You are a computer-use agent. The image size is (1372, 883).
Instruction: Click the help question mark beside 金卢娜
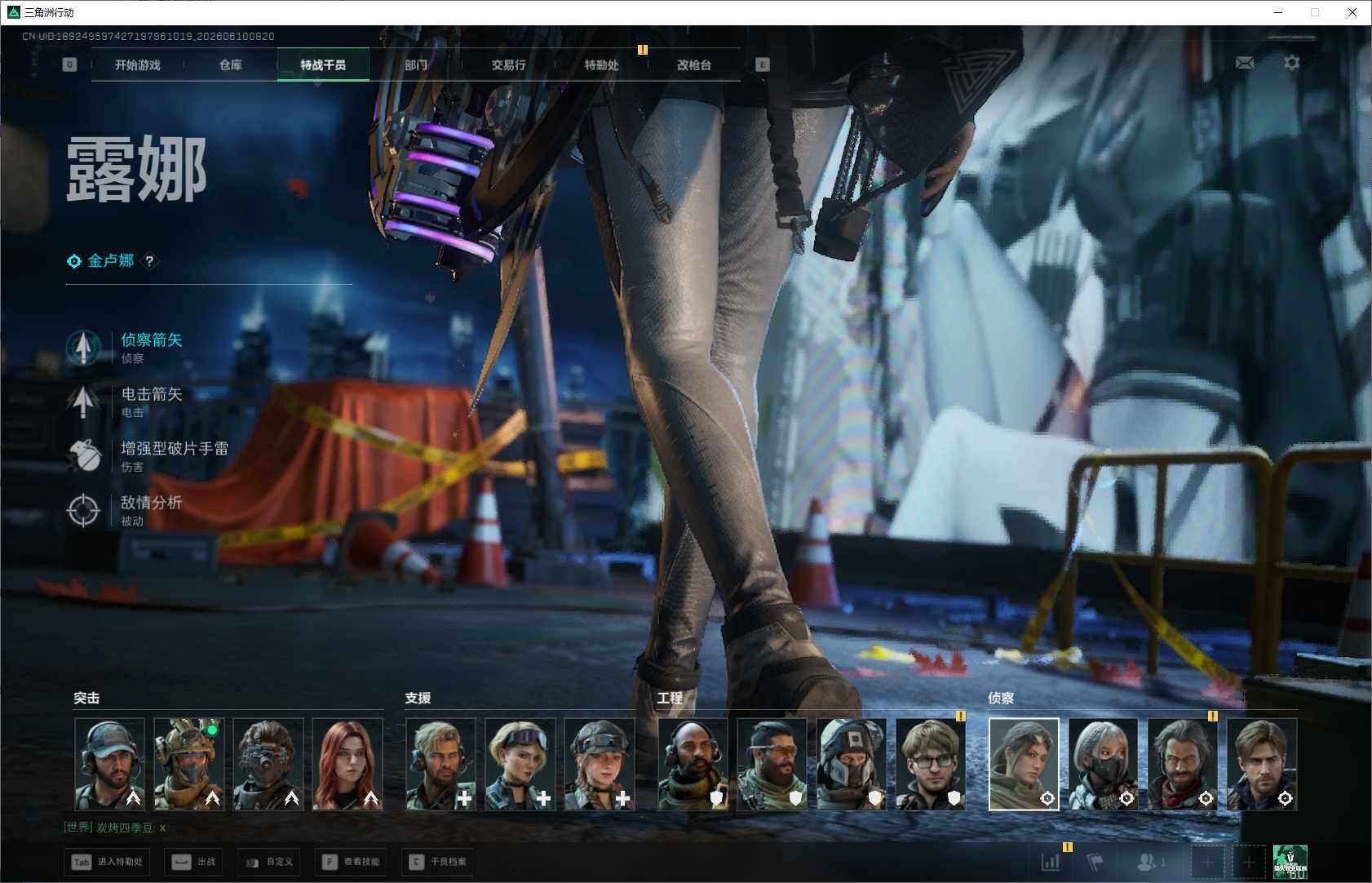(149, 261)
